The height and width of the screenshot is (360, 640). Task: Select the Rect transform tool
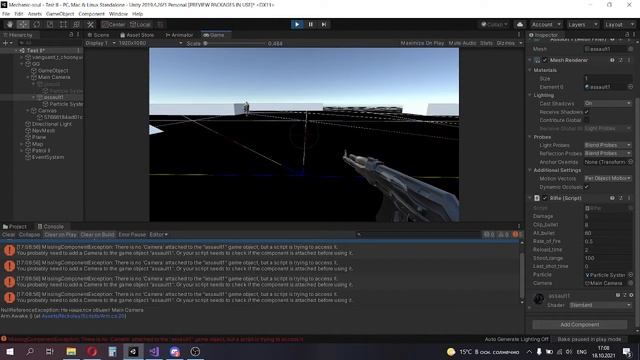63,24
